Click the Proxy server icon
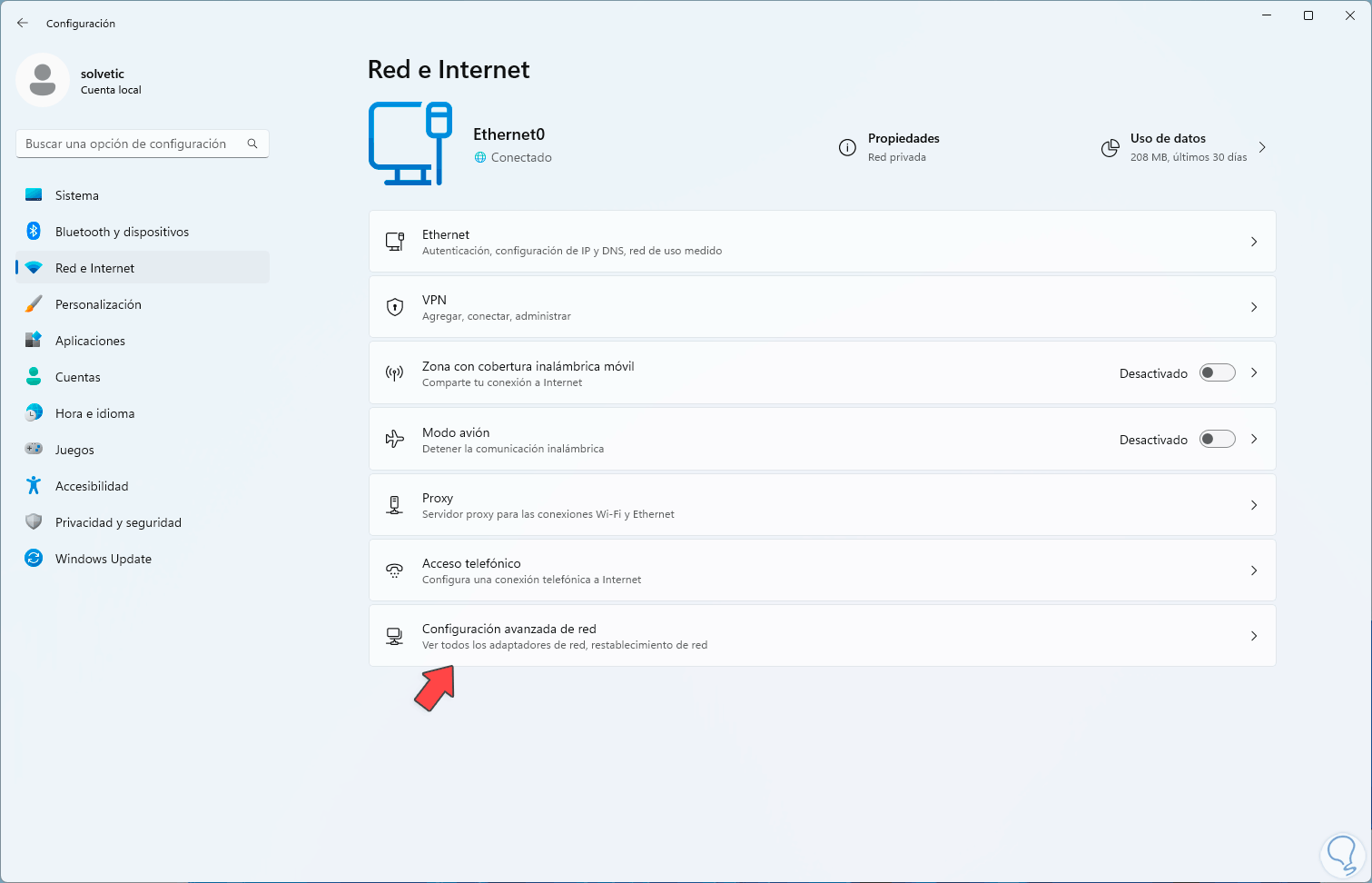The image size is (1372, 883). click(x=395, y=505)
